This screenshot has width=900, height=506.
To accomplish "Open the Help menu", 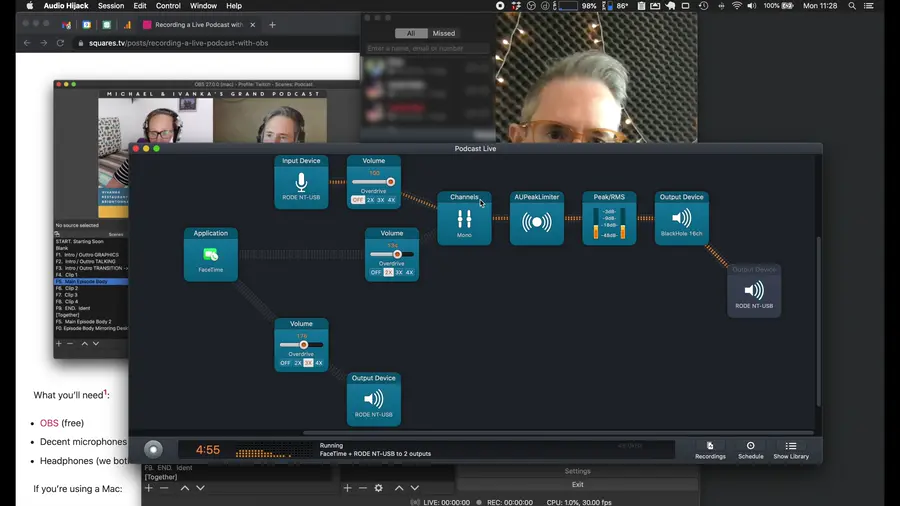I will (x=234, y=6).
